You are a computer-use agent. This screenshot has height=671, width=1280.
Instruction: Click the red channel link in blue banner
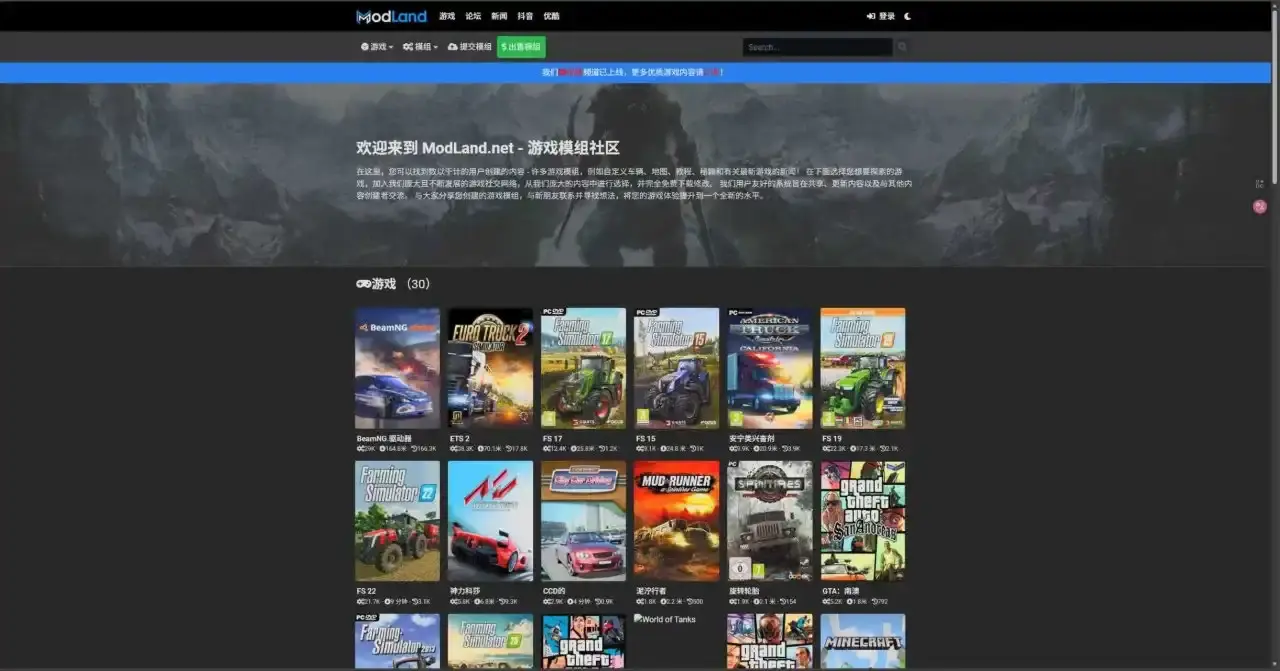pos(569,72)
